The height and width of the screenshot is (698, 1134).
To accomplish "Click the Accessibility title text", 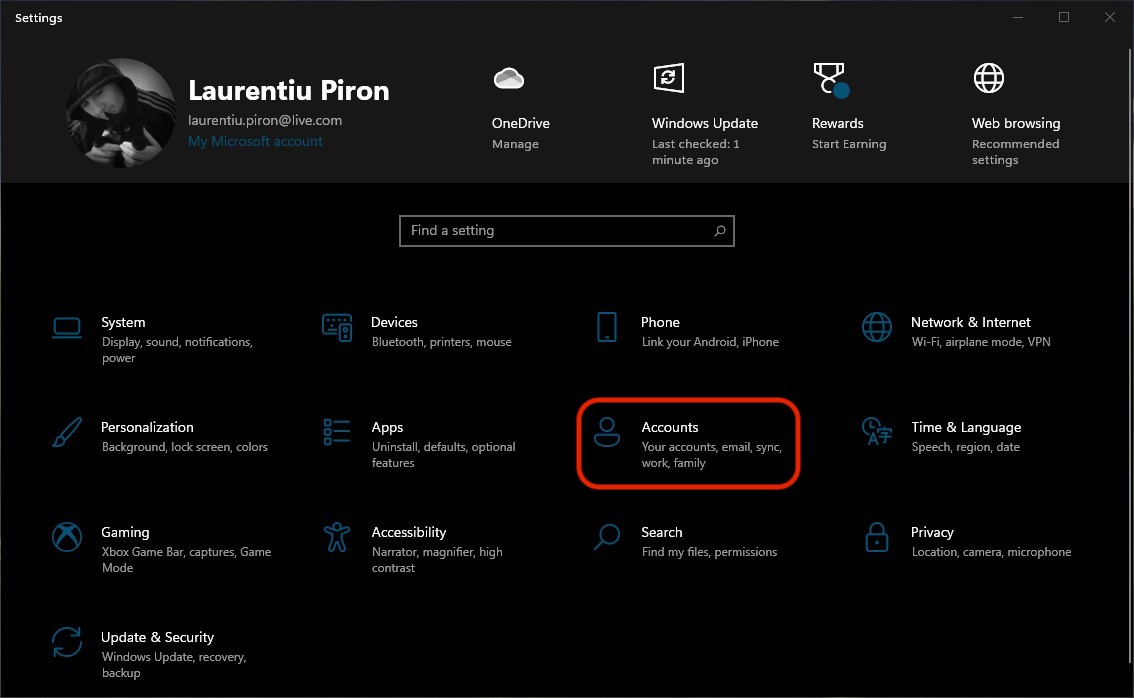I will [409, 532].
